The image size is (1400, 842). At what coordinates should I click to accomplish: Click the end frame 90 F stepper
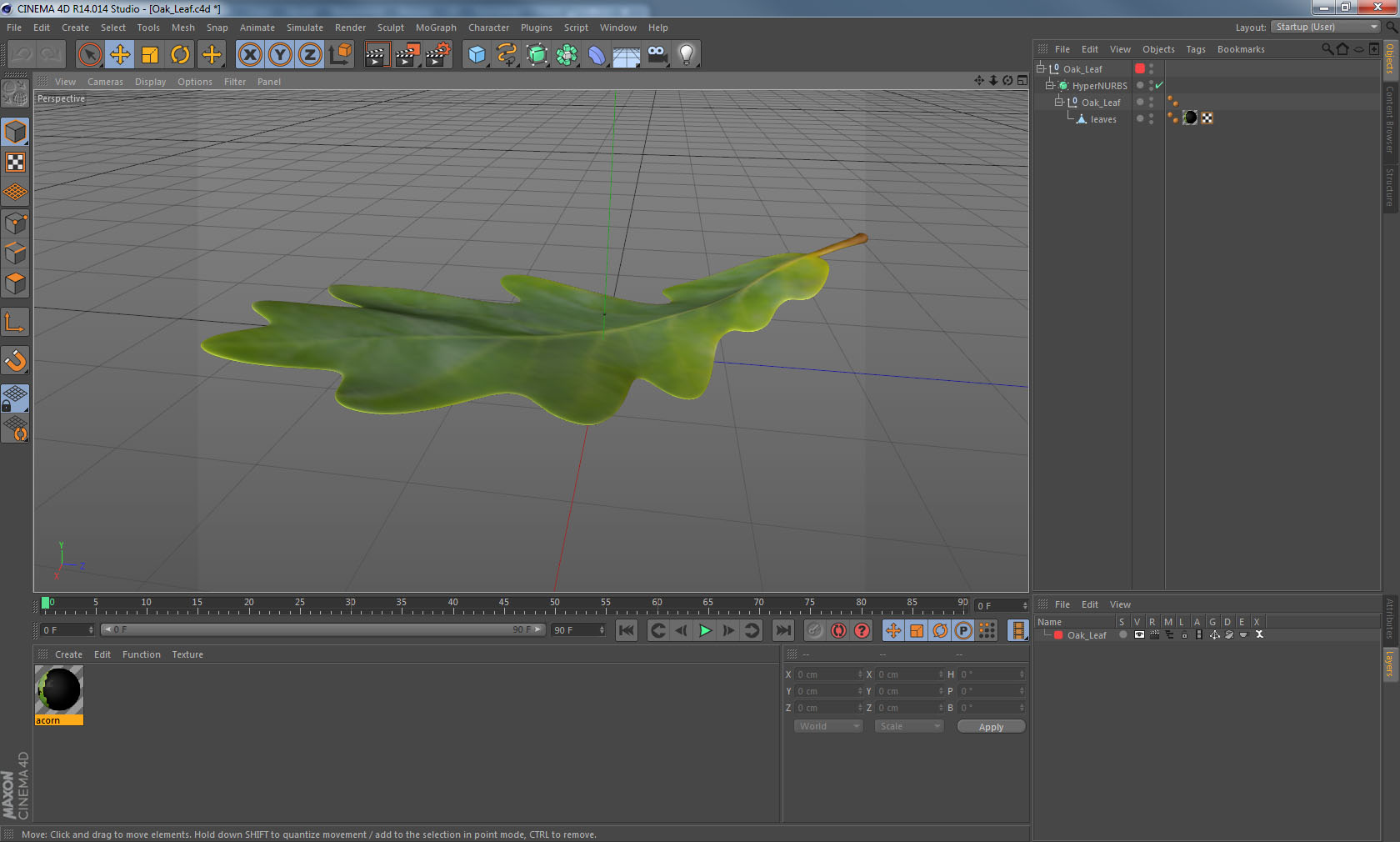[602, 630]
